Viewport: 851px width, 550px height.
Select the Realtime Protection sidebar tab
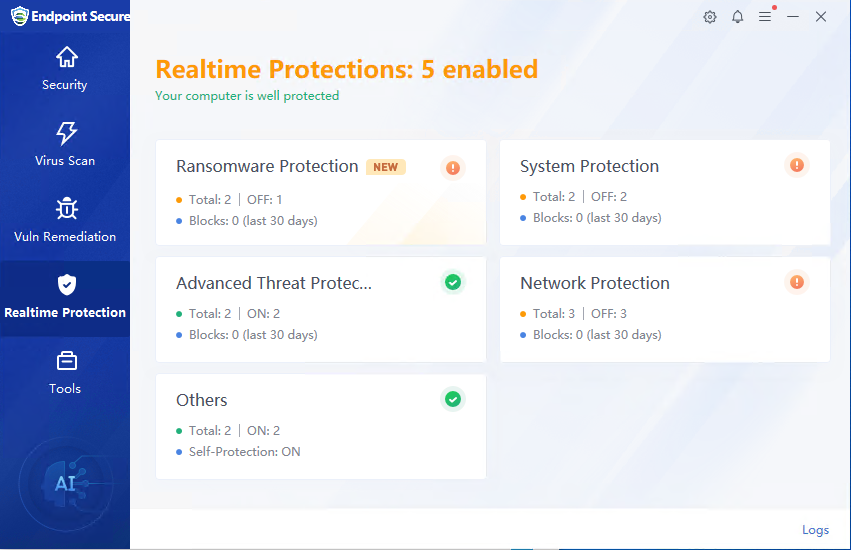[65, 297]
